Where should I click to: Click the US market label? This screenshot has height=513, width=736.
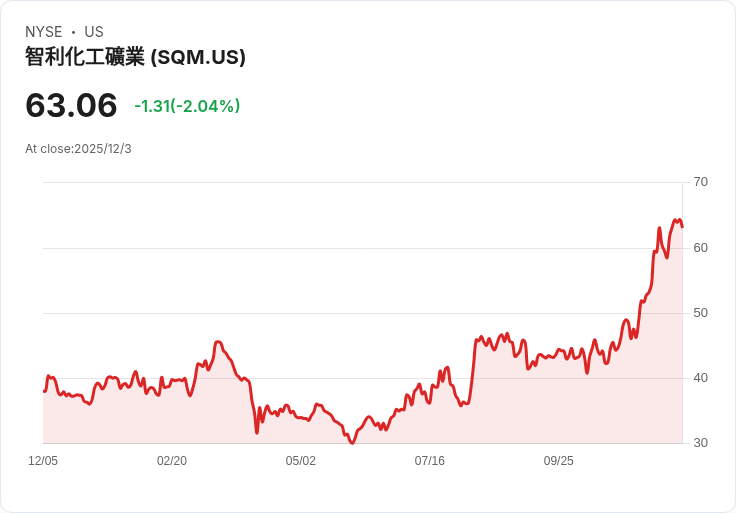94,32
